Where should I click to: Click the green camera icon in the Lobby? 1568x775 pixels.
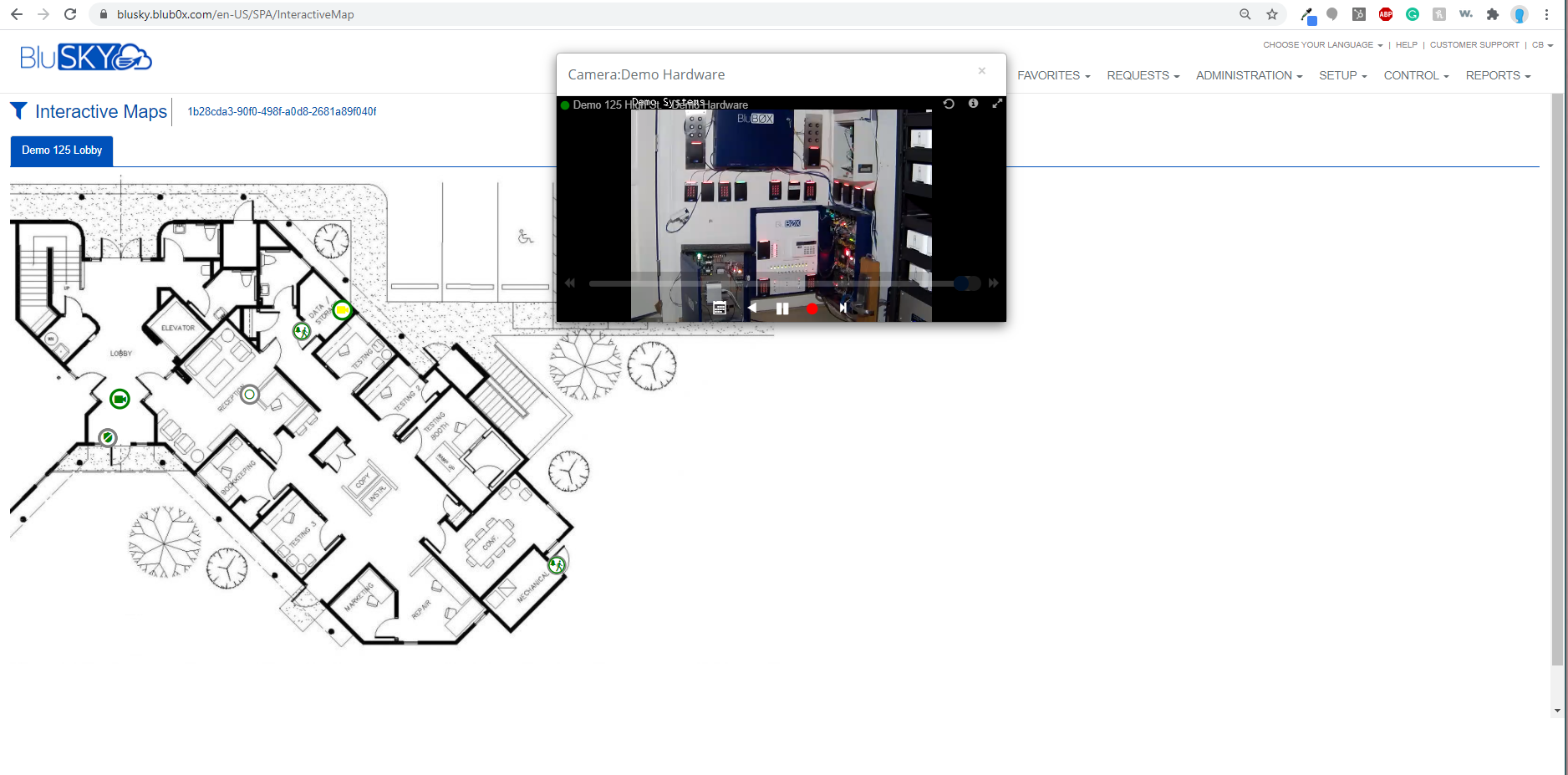click(x=120, y=399)
